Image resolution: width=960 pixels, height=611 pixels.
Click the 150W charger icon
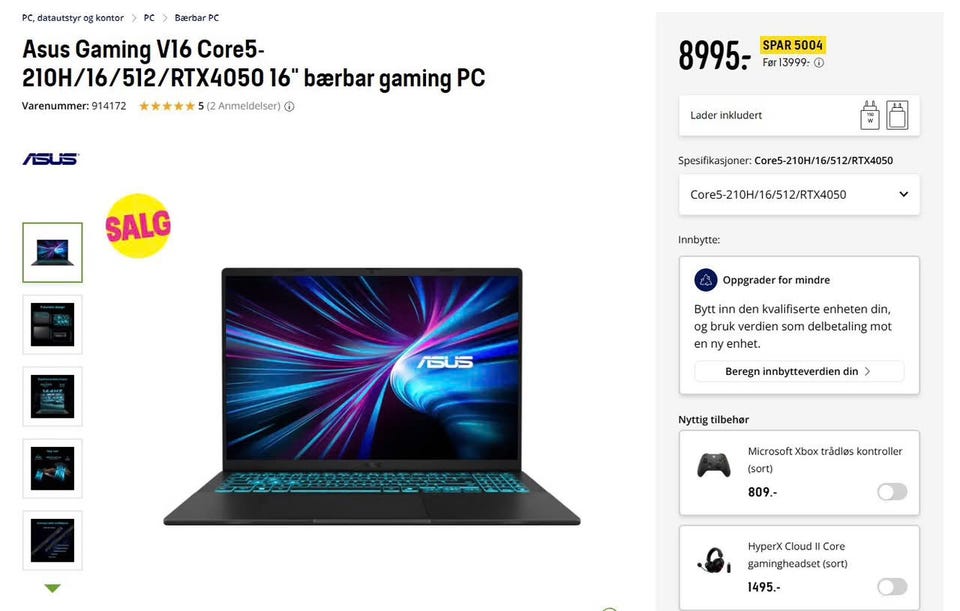click(x=870, y=115)
